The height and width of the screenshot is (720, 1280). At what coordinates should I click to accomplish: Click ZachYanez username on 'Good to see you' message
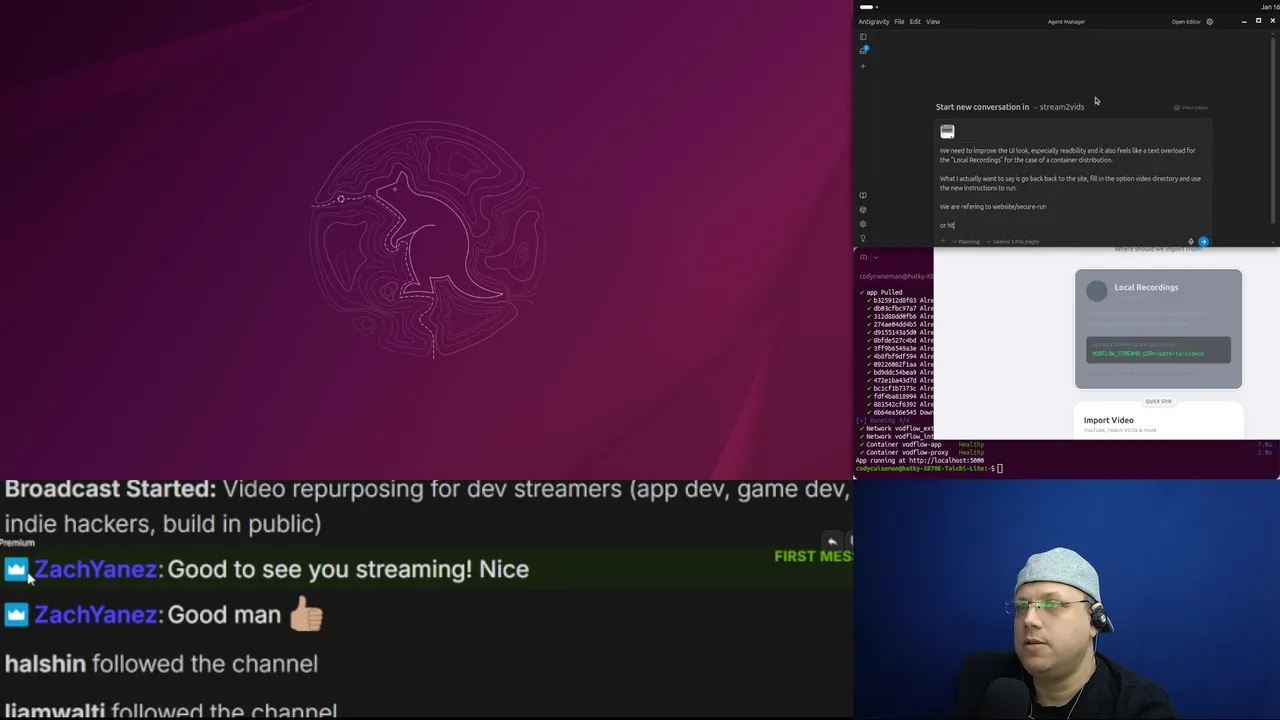click(x=95, y=569)
